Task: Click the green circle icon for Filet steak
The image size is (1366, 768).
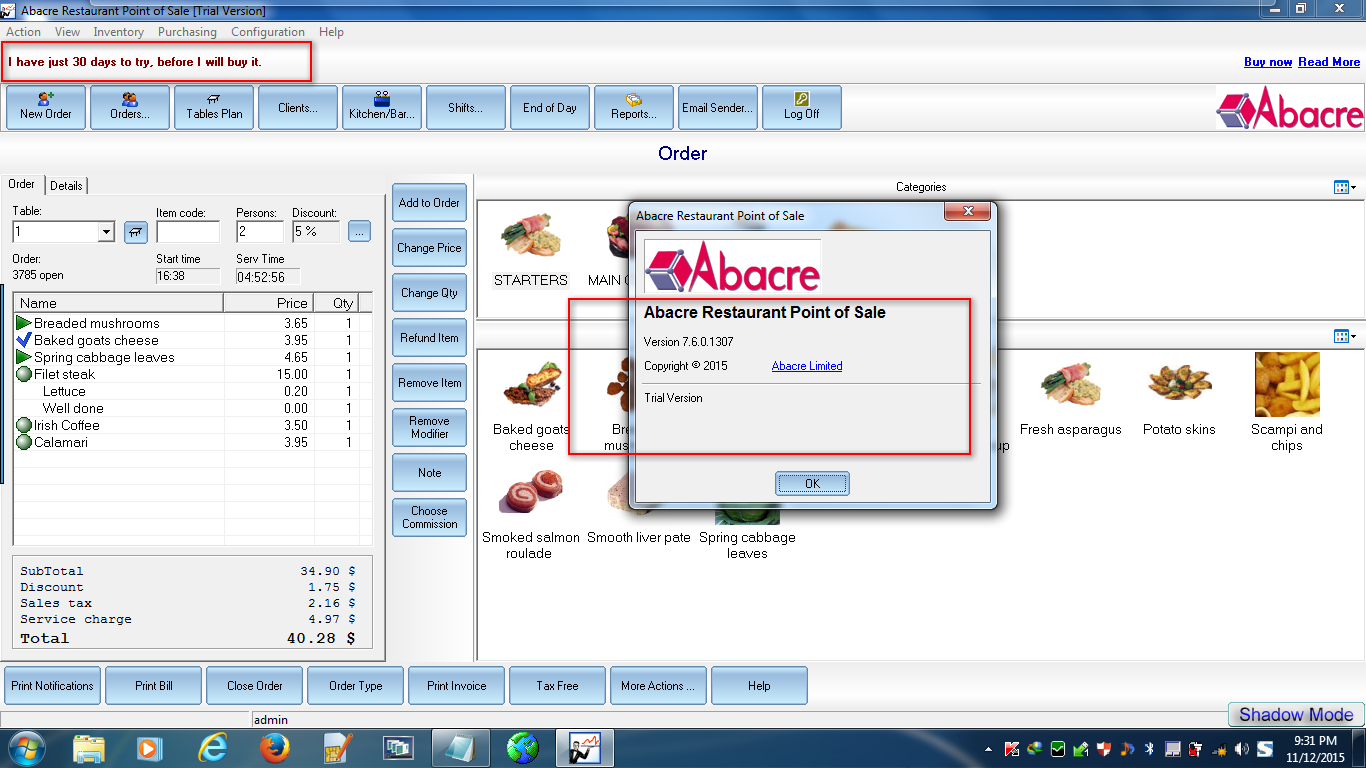Action: [x=24, y=374]
